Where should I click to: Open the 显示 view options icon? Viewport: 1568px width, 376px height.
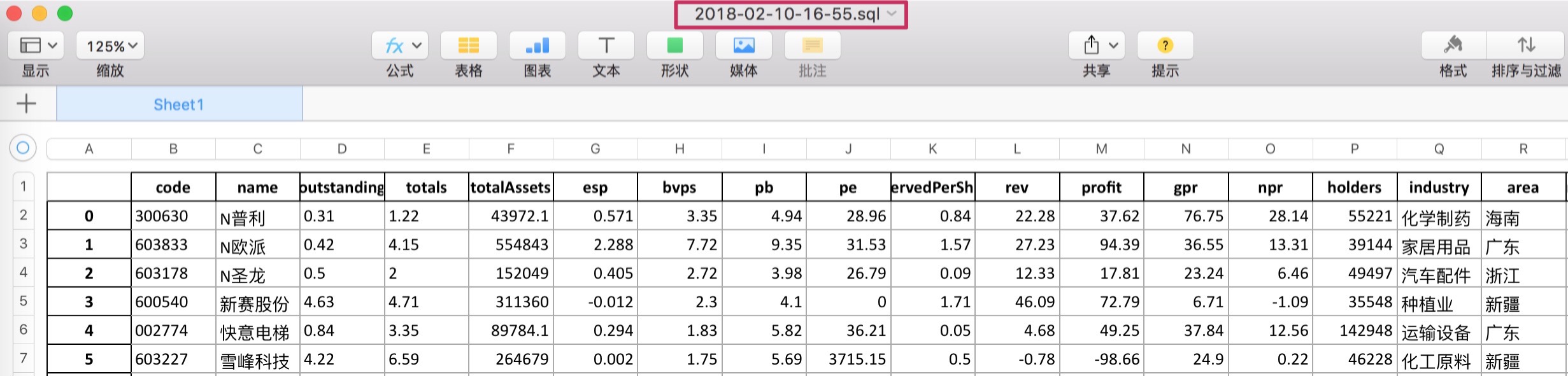coord(36,46)
